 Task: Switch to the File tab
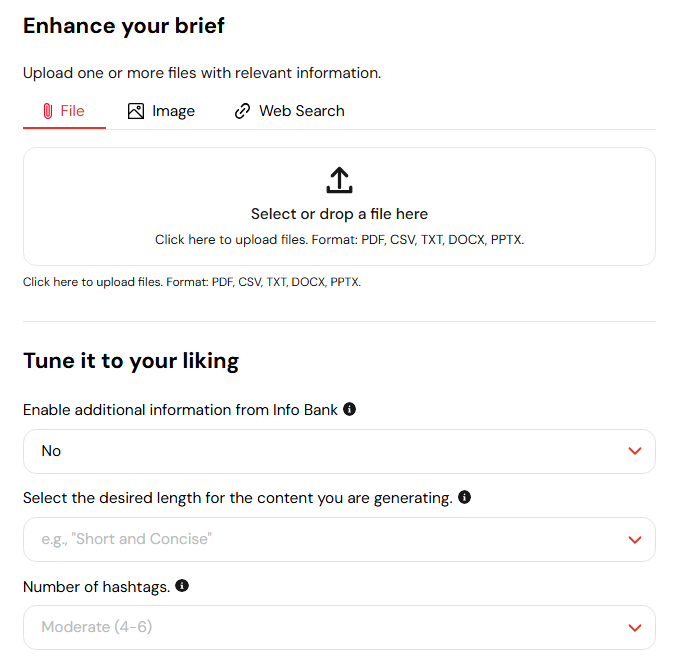[64, 111]
